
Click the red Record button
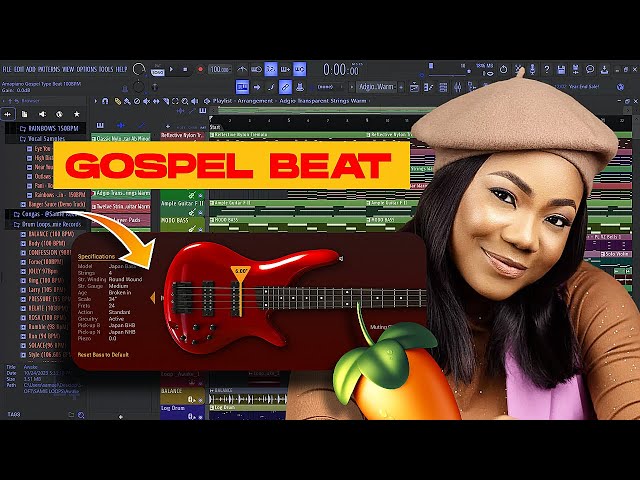tap(200, 69)
